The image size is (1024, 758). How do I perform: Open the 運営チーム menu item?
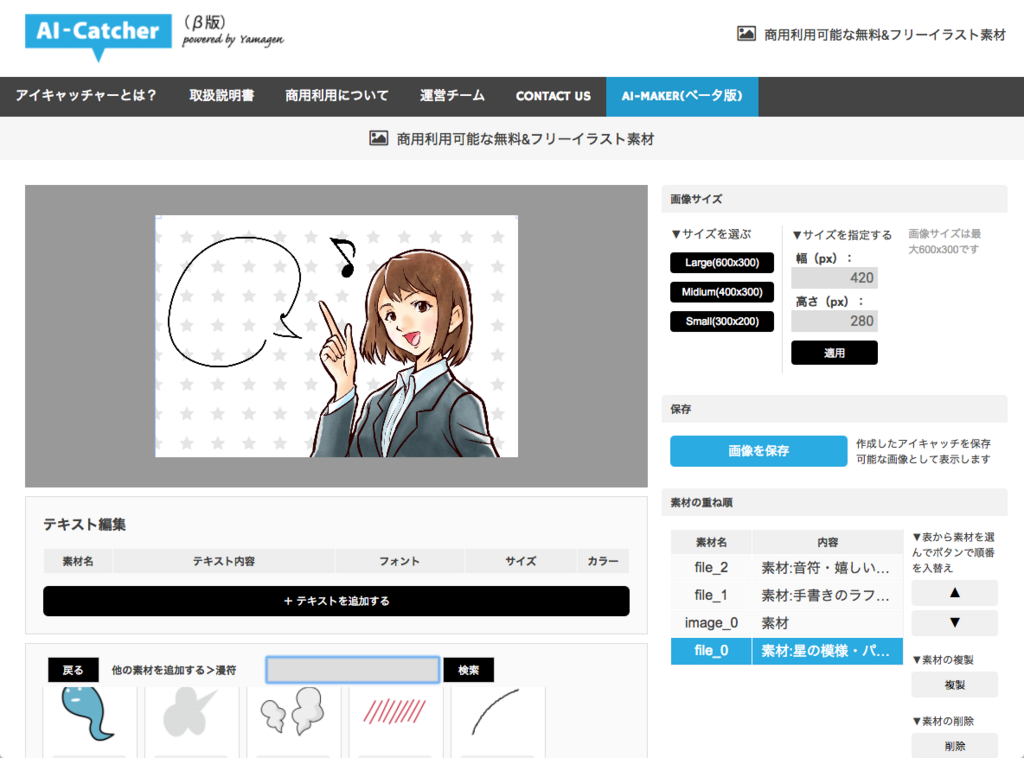pos(452,96)
